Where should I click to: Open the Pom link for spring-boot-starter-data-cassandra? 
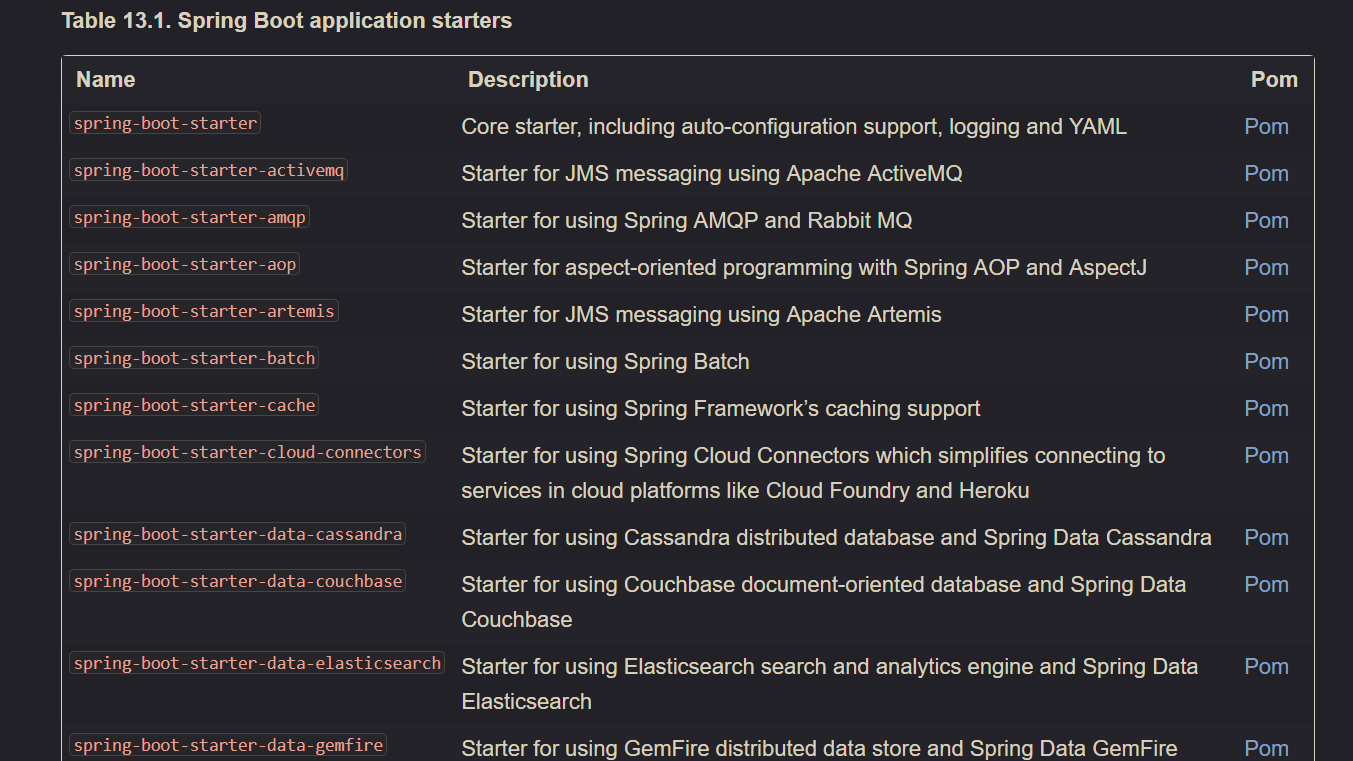click(1266, 538)
